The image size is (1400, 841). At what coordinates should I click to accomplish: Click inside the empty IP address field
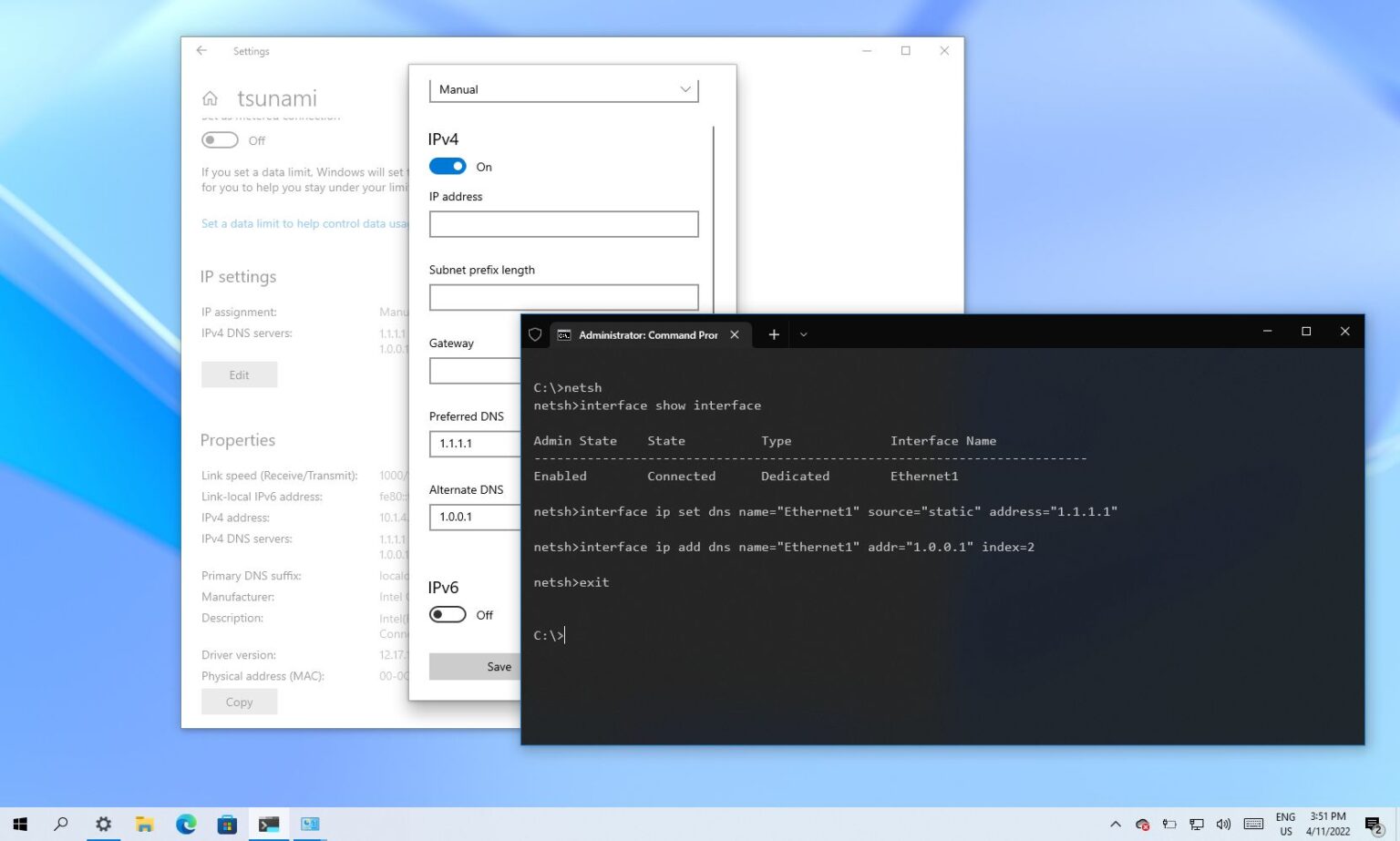point(563,223)
